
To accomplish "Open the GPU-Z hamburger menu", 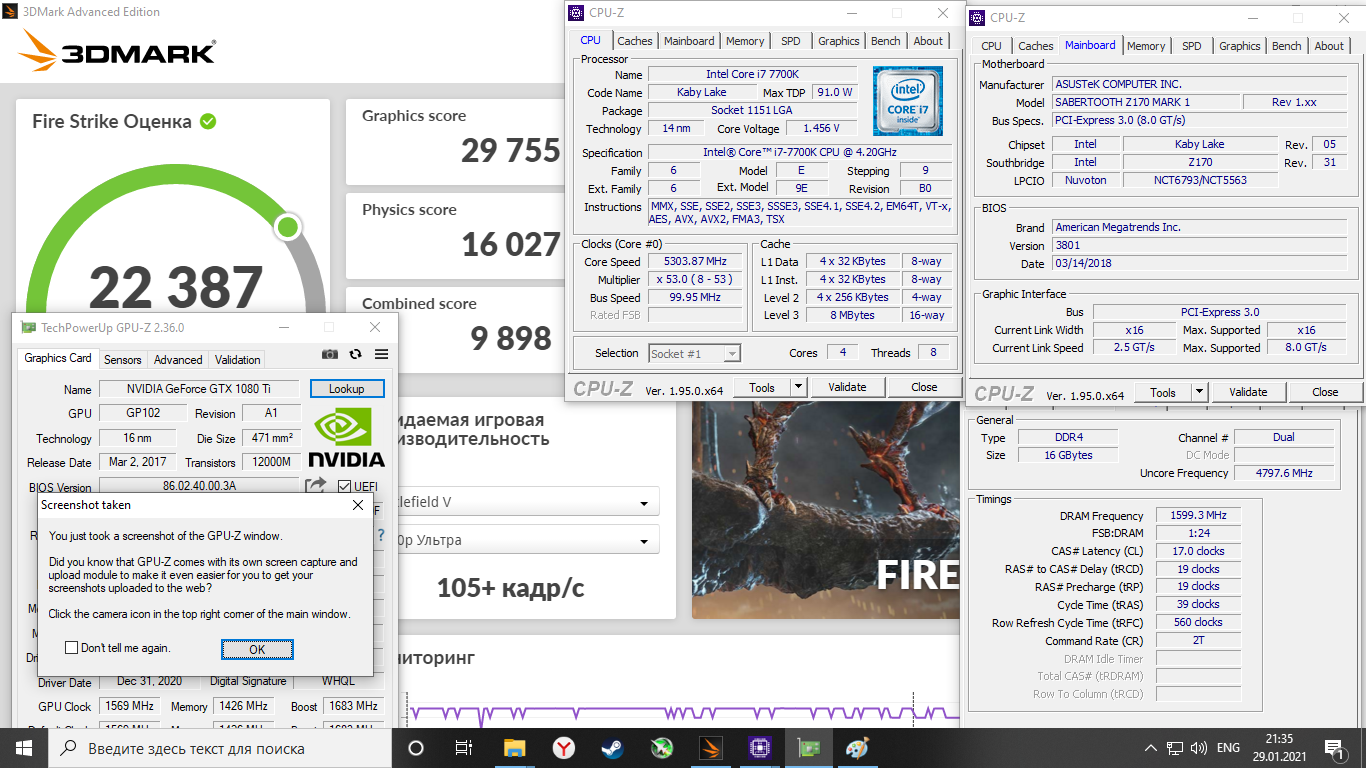I will [381, 354].
